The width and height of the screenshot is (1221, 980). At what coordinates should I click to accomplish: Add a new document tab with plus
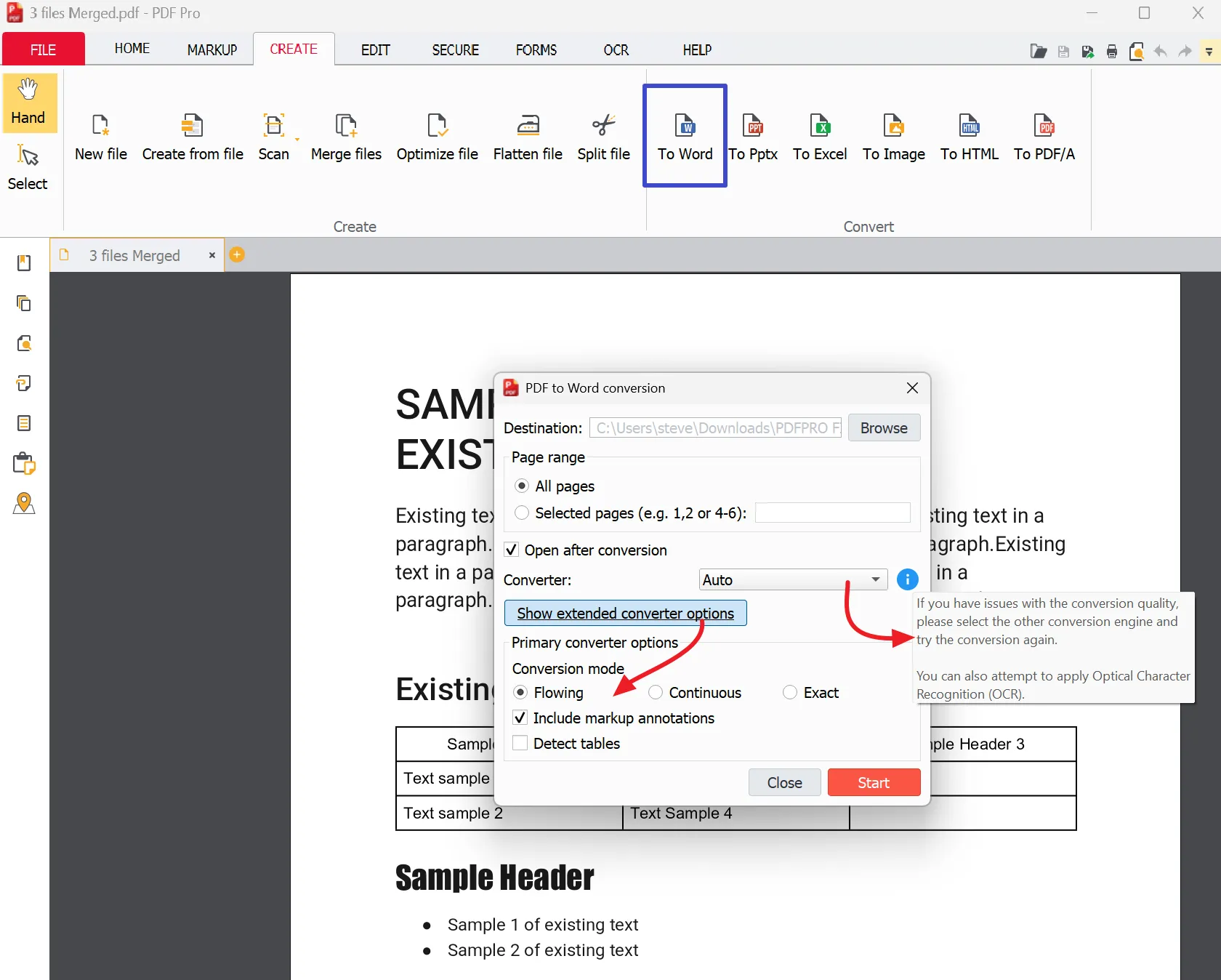click(x=237, y=254)
